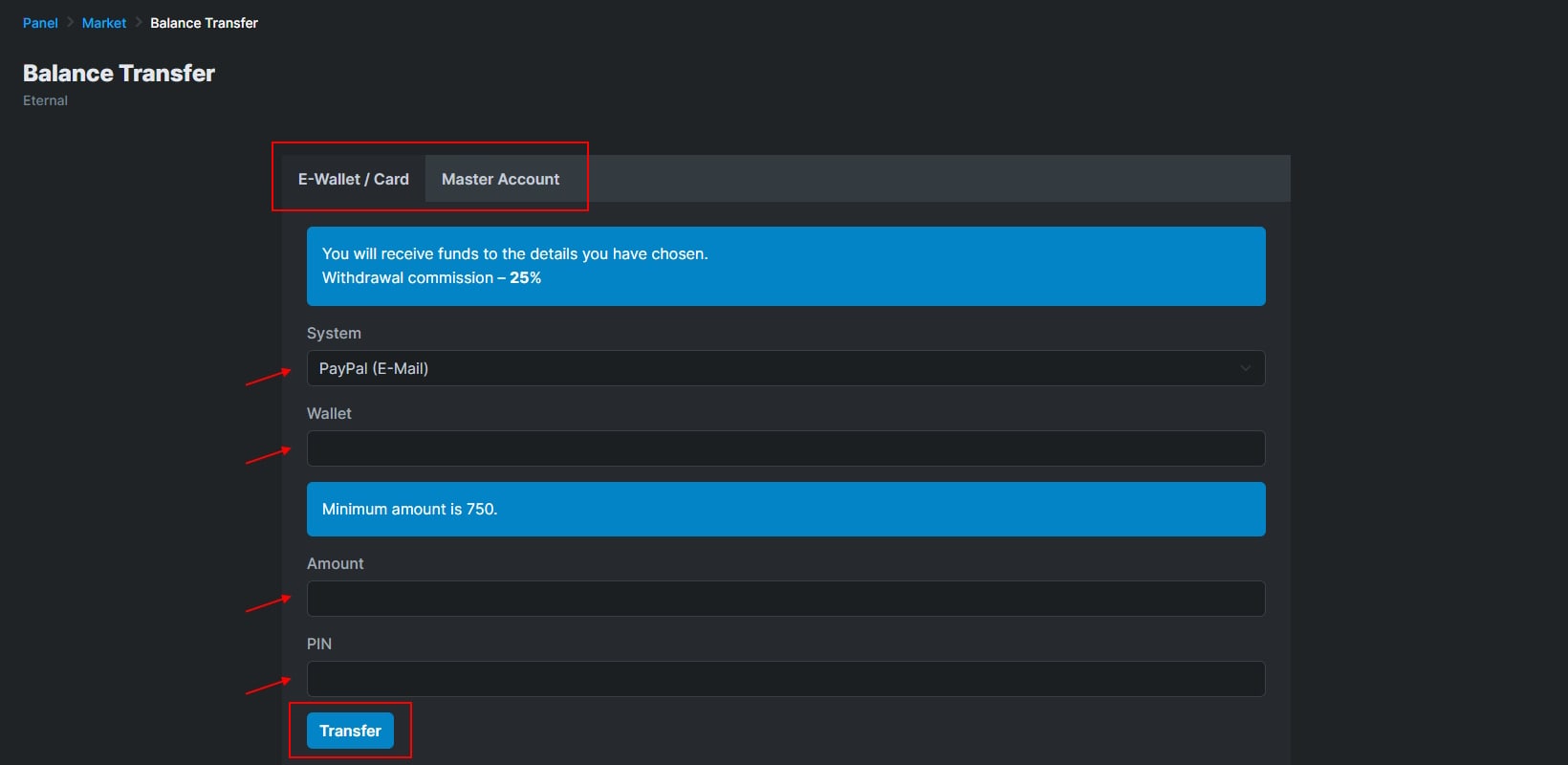Focus the Wallet input field

coord(784,448)
